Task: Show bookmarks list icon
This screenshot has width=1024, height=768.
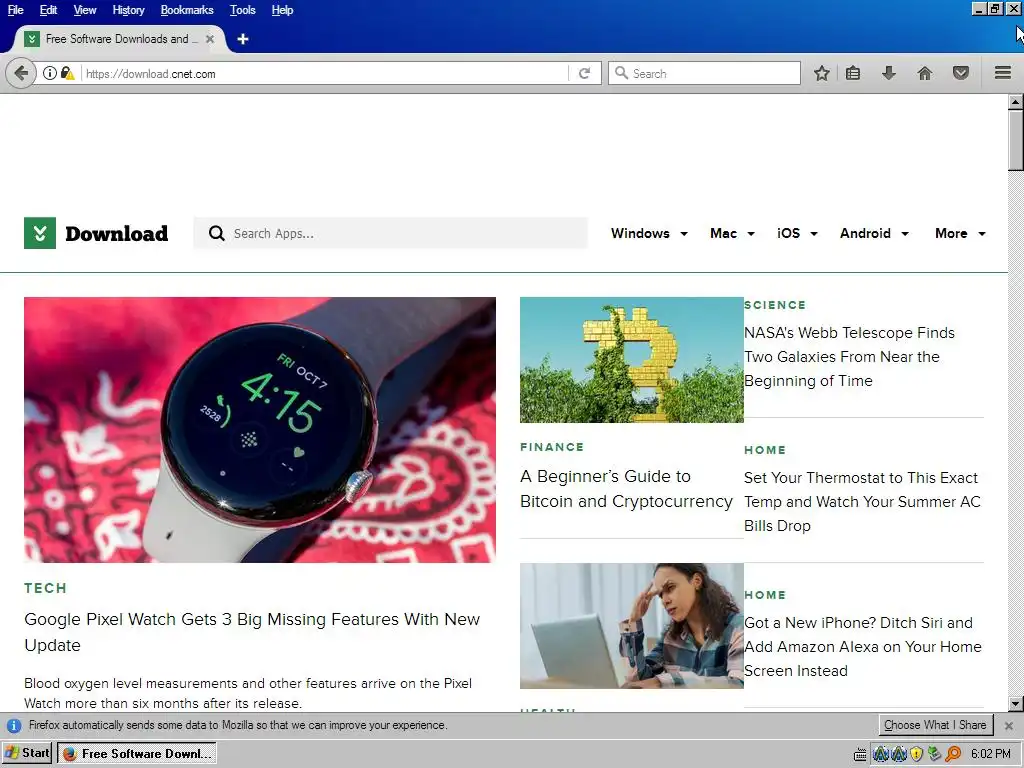Action: (x=853, y=73)
